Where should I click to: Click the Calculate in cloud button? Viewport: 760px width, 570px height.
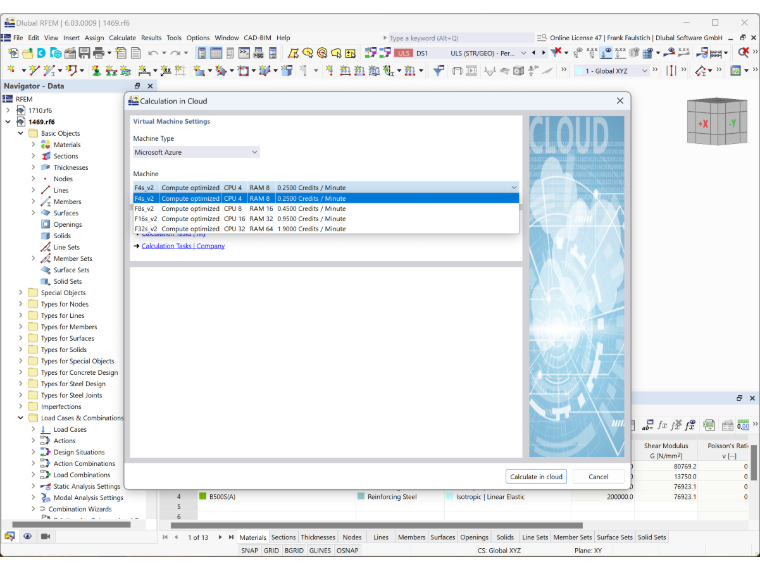coord(536,476)
